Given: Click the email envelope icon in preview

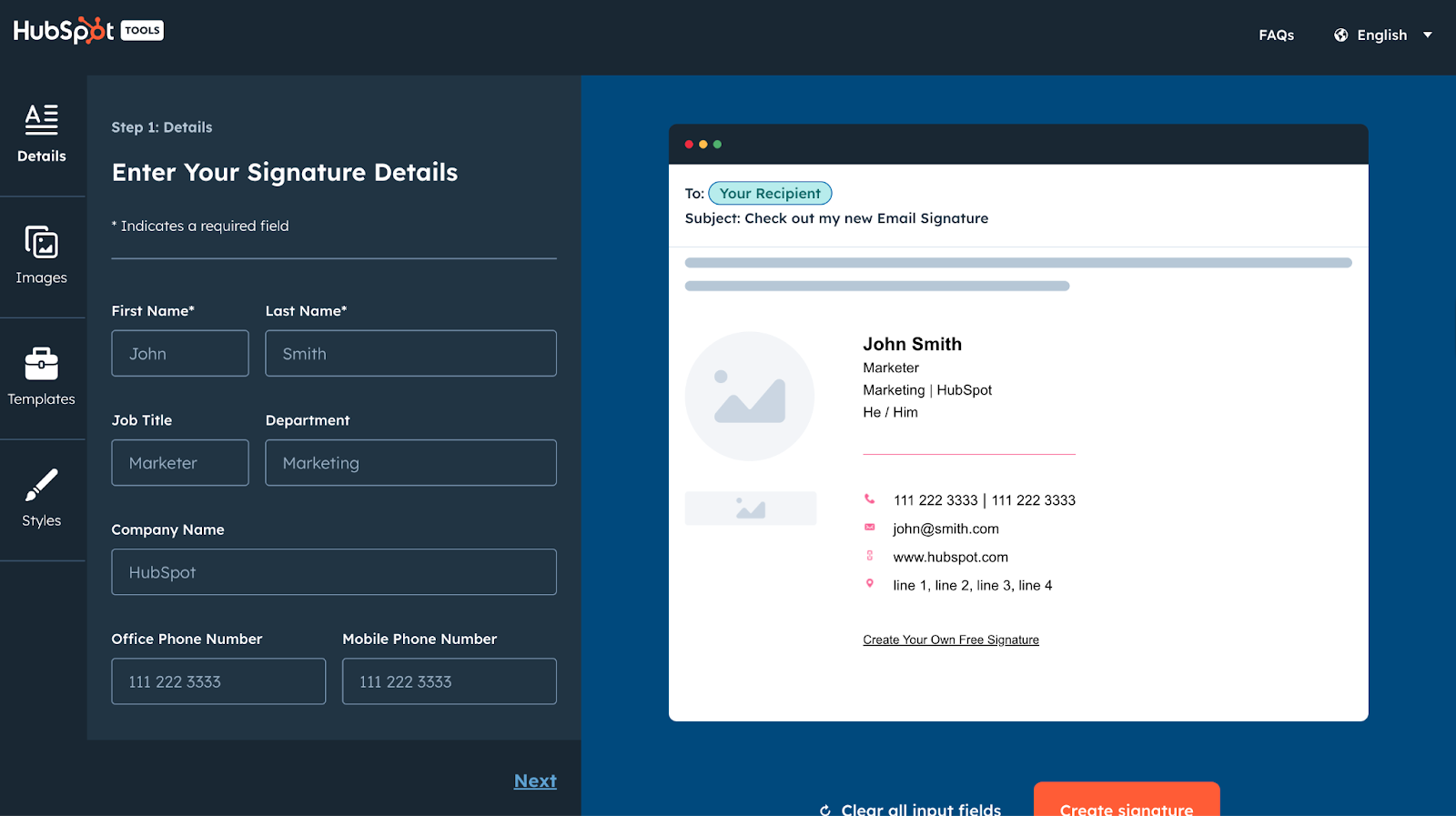Looking at the screenshot, I should [870, 528].
